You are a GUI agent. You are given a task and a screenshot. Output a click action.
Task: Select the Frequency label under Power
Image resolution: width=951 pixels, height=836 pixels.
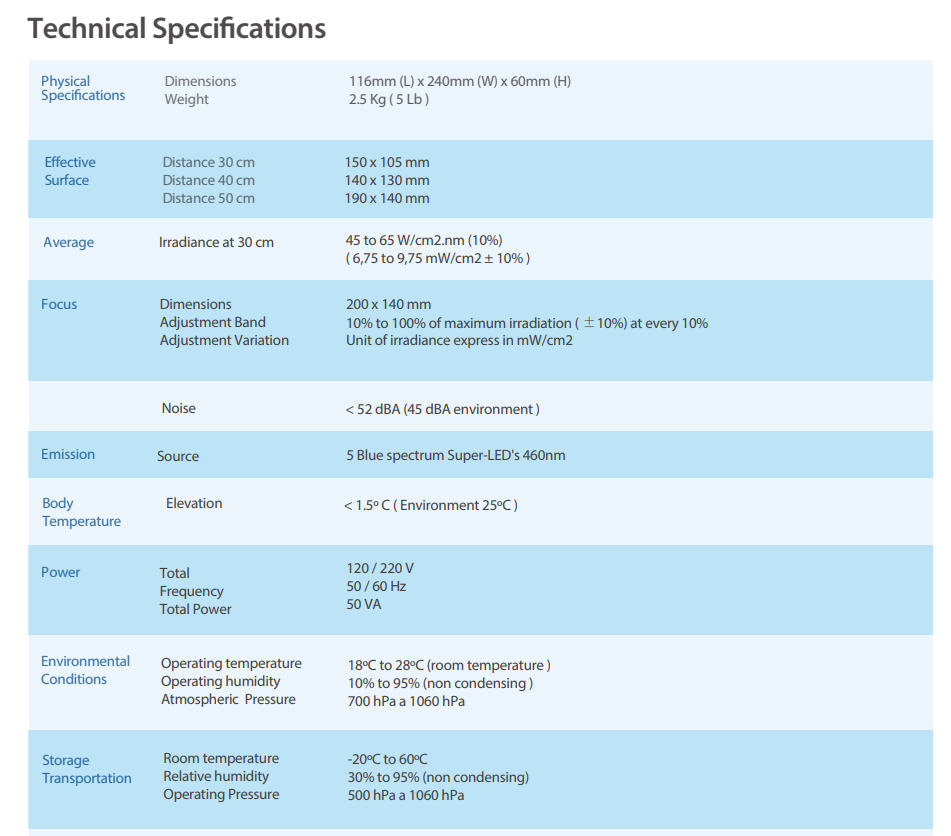[x=191, y=591]
